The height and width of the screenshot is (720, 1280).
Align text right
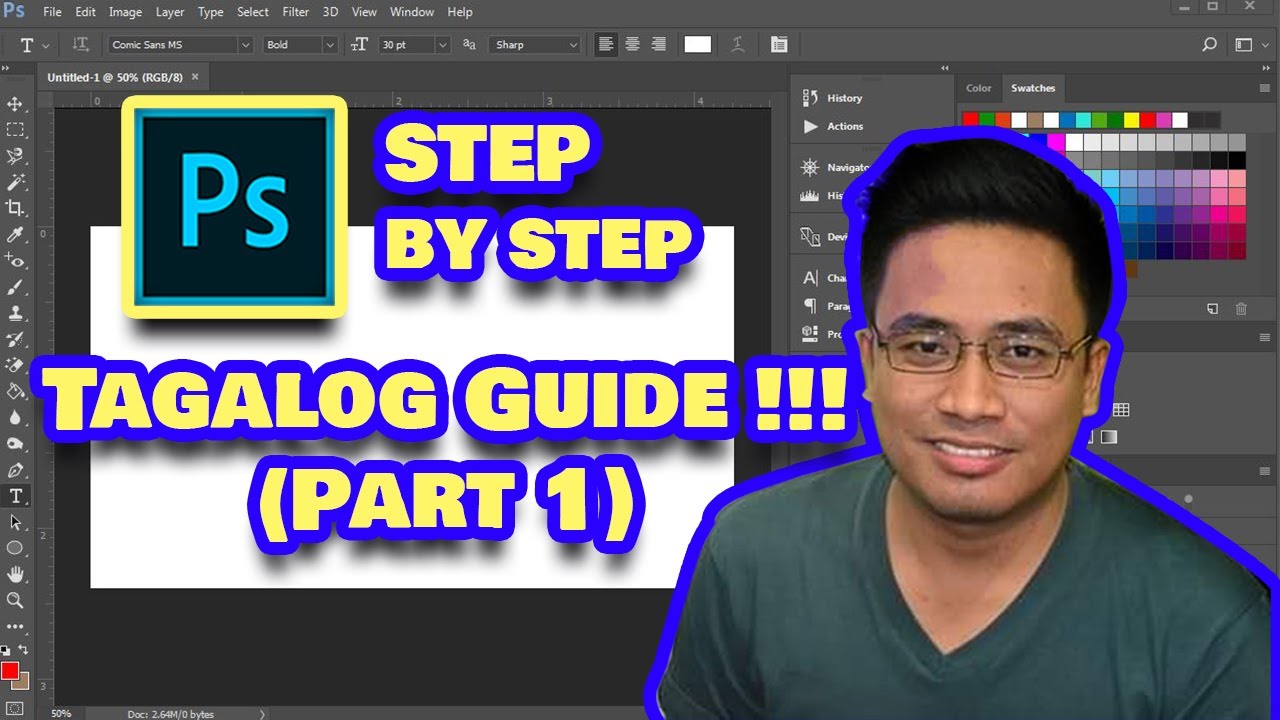pos(658,44)
